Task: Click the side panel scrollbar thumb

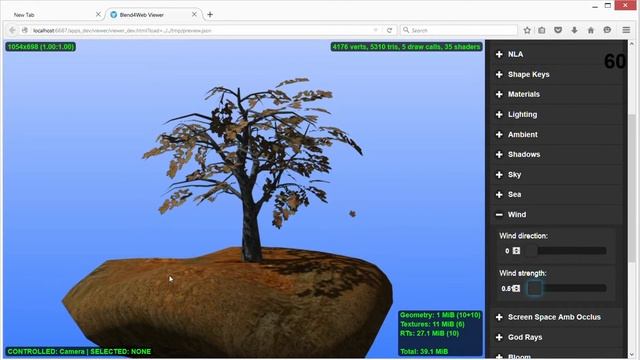Action: 632,188
